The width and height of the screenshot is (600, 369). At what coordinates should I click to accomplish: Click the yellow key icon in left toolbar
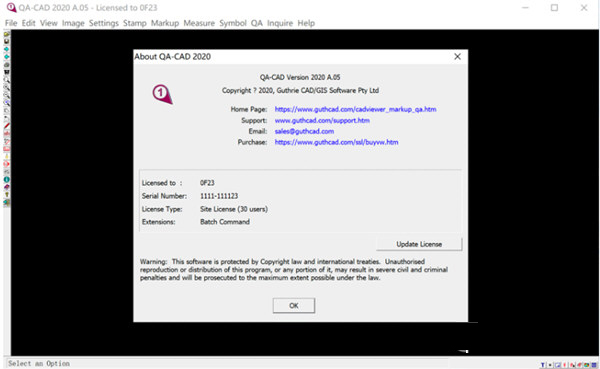click(7, 194)
